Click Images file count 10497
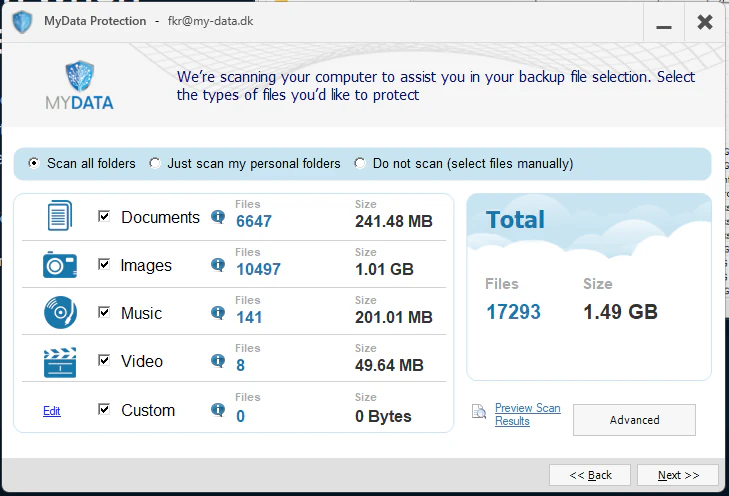This screenshot has width=729, height=496. click(258, 269)
